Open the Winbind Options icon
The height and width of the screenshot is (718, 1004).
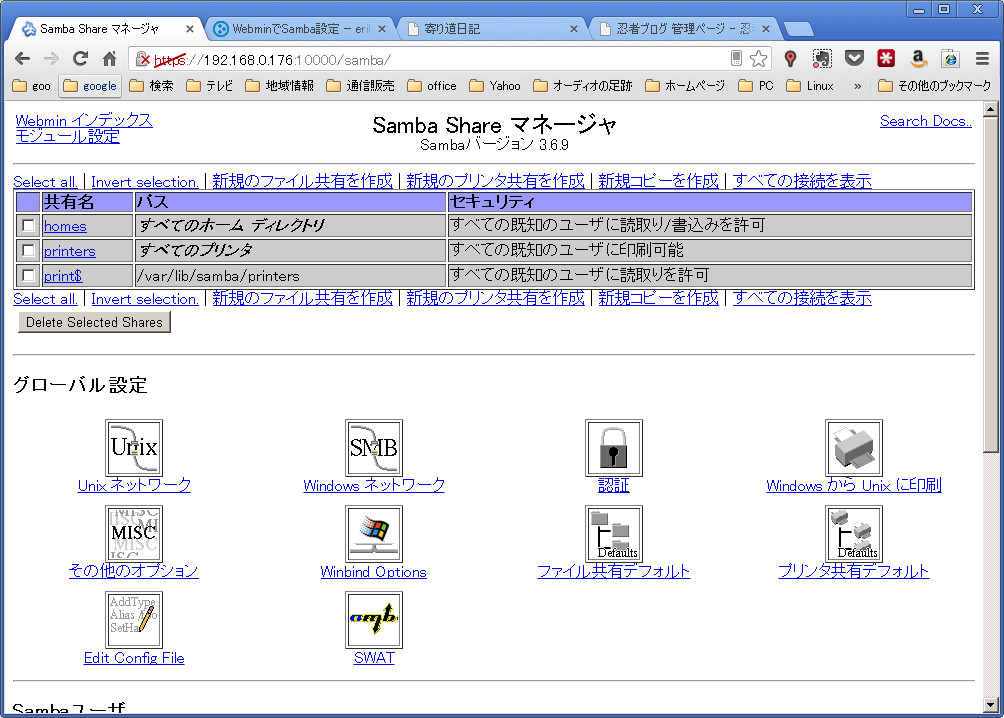click(374, 534)
